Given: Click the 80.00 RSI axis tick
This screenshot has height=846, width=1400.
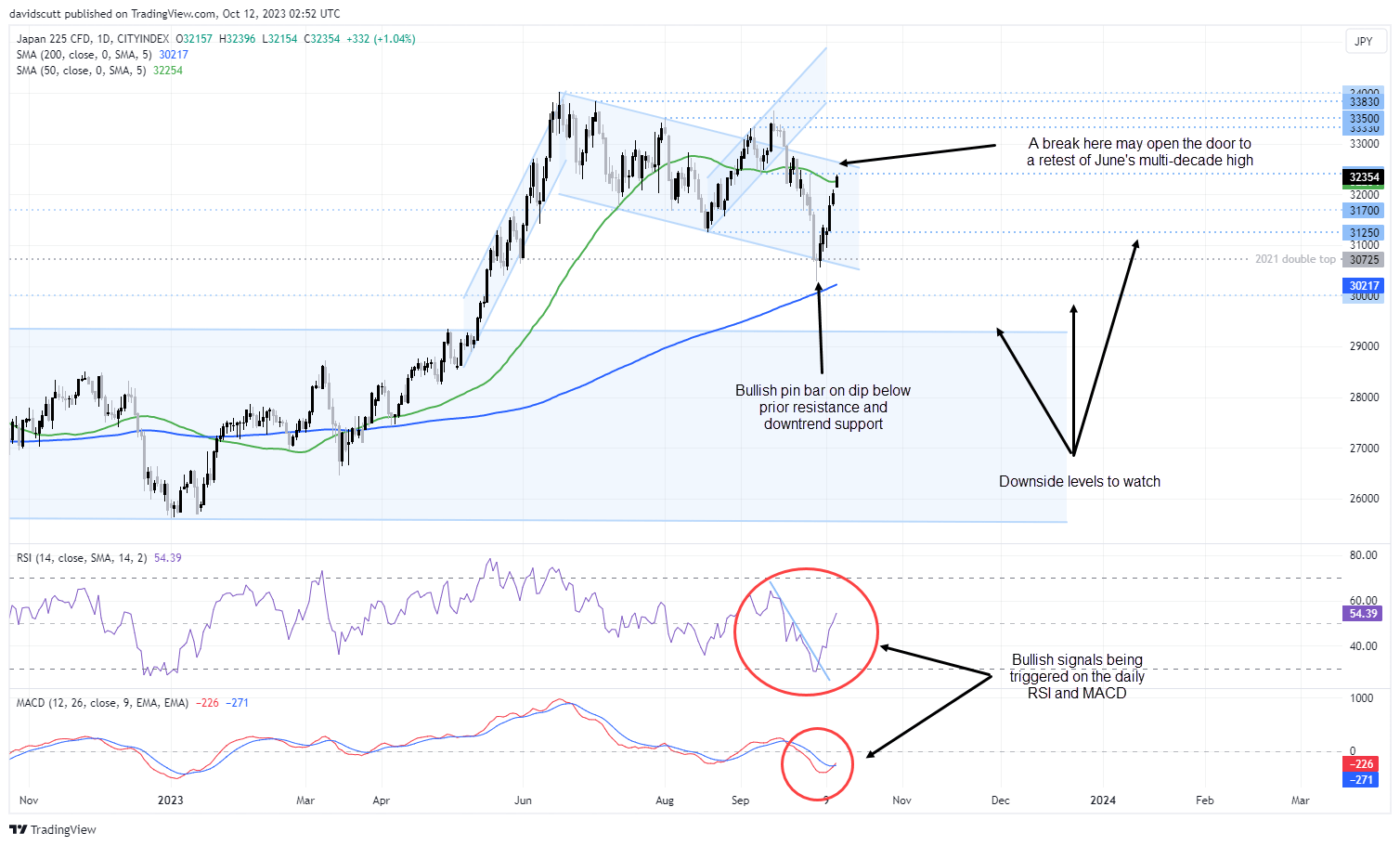Looking at the screenshot, I should point(1364,555).
